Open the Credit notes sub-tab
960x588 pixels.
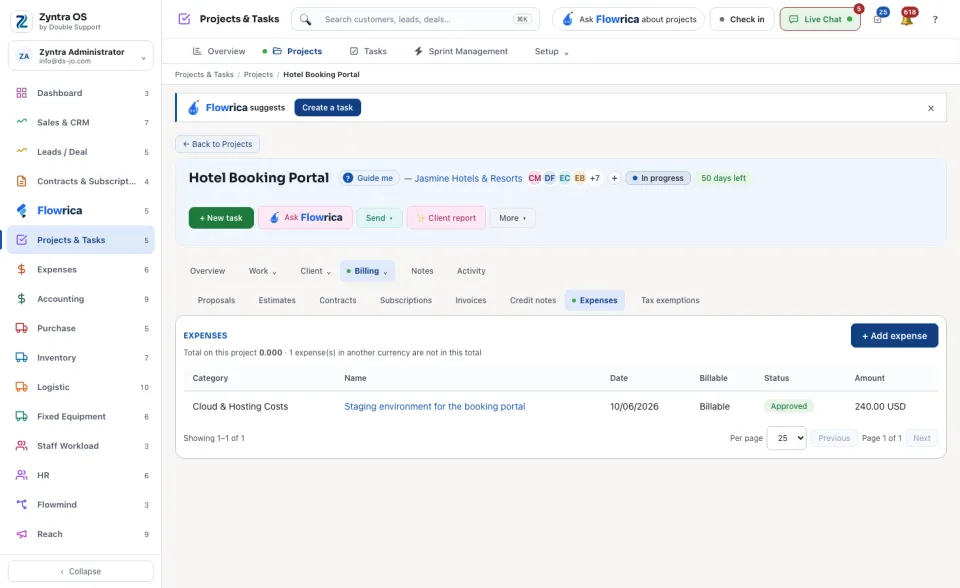533,300
